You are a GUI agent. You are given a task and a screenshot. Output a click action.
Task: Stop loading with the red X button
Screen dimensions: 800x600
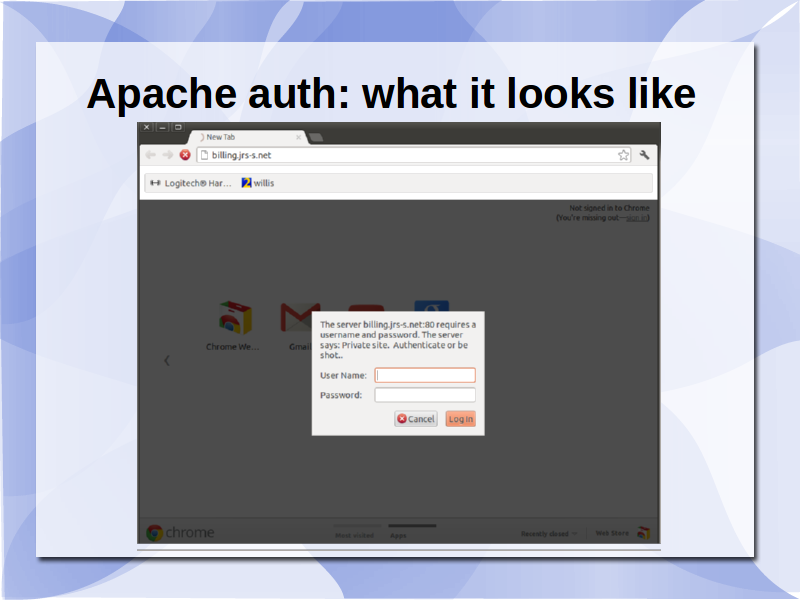tap(185, 155)
